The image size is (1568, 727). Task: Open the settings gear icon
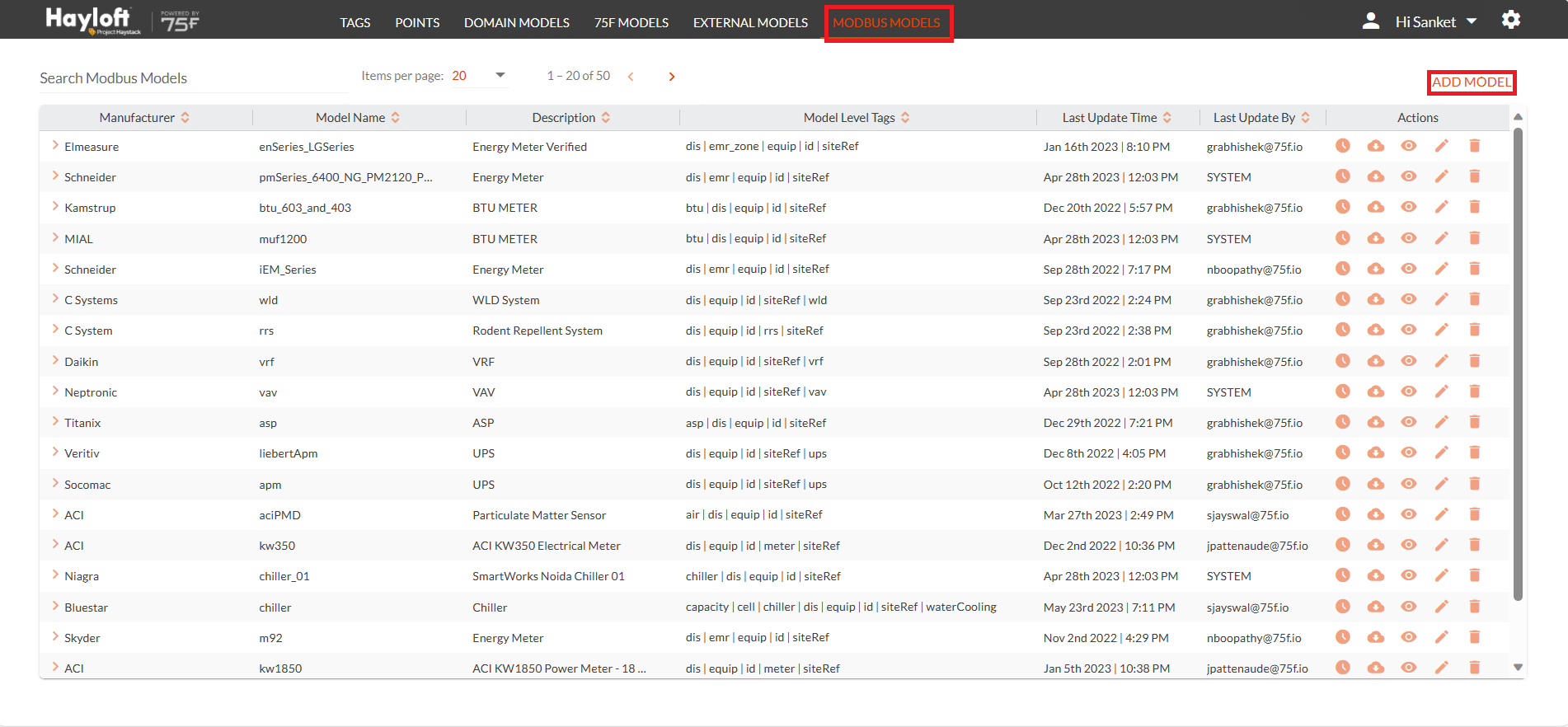pyautogui.click(x=1510, y=20)
